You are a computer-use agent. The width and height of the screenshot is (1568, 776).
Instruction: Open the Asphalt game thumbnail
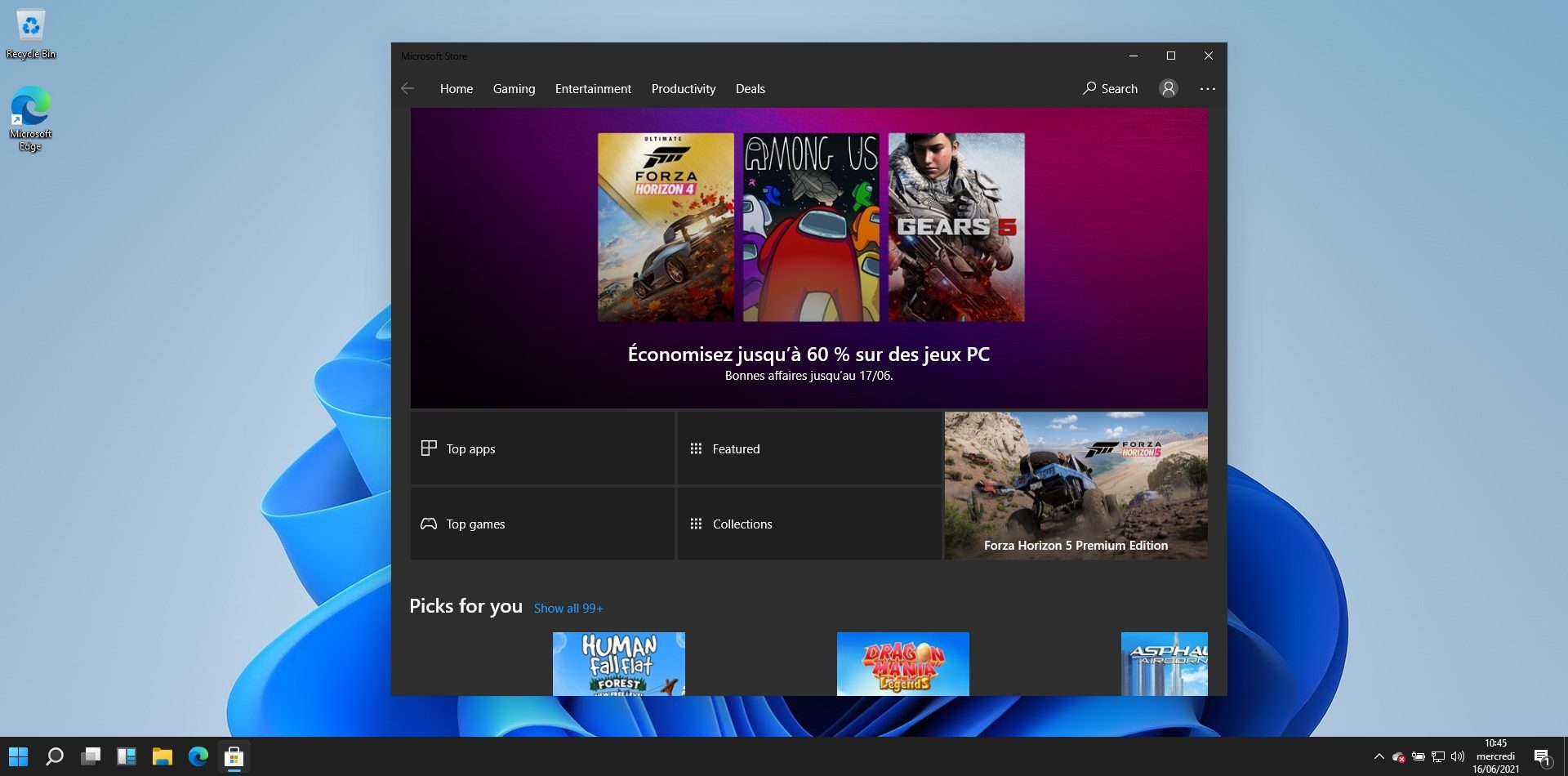(1165, 664)
